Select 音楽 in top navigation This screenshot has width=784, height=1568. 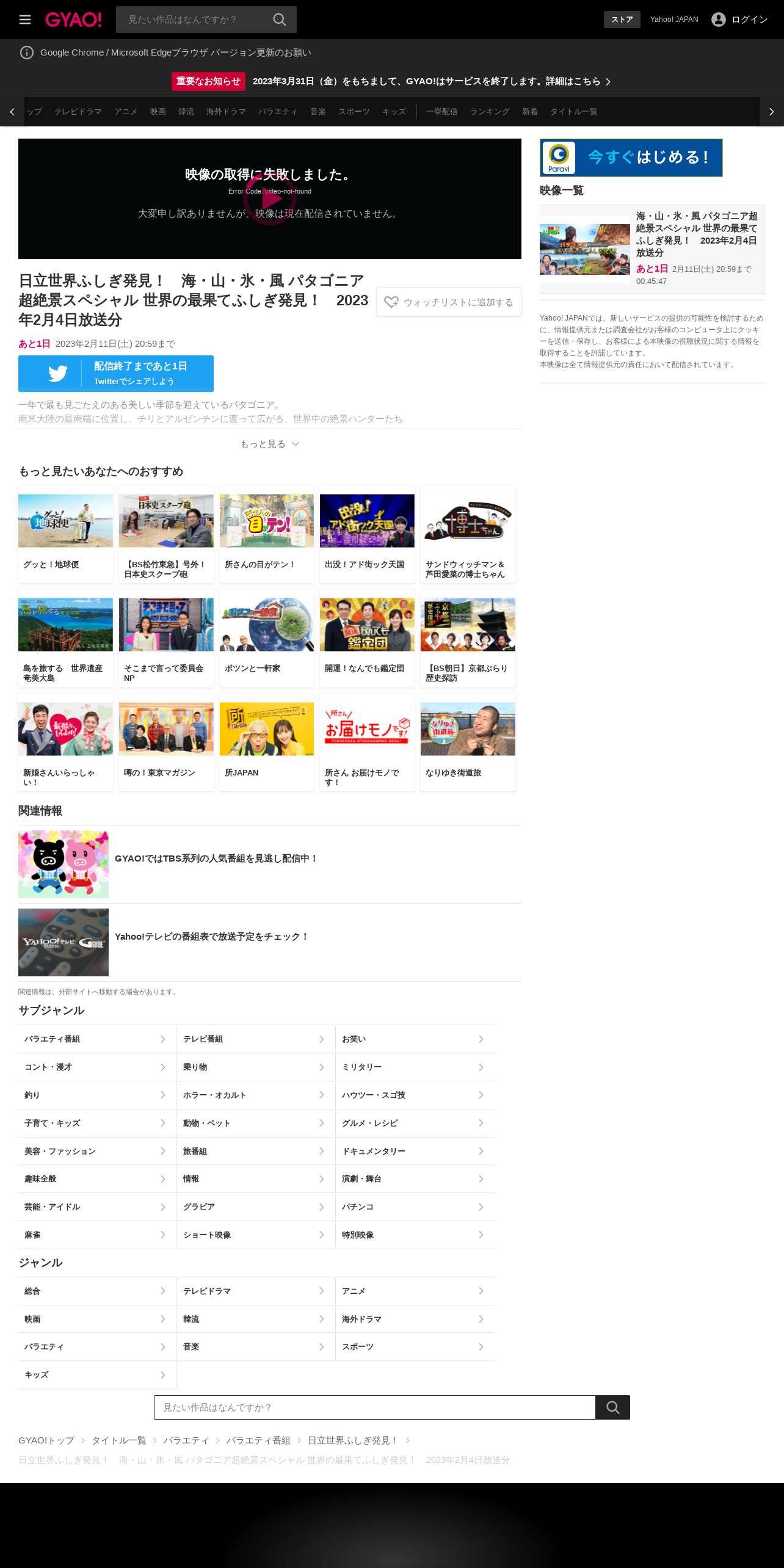pos(318,112)
